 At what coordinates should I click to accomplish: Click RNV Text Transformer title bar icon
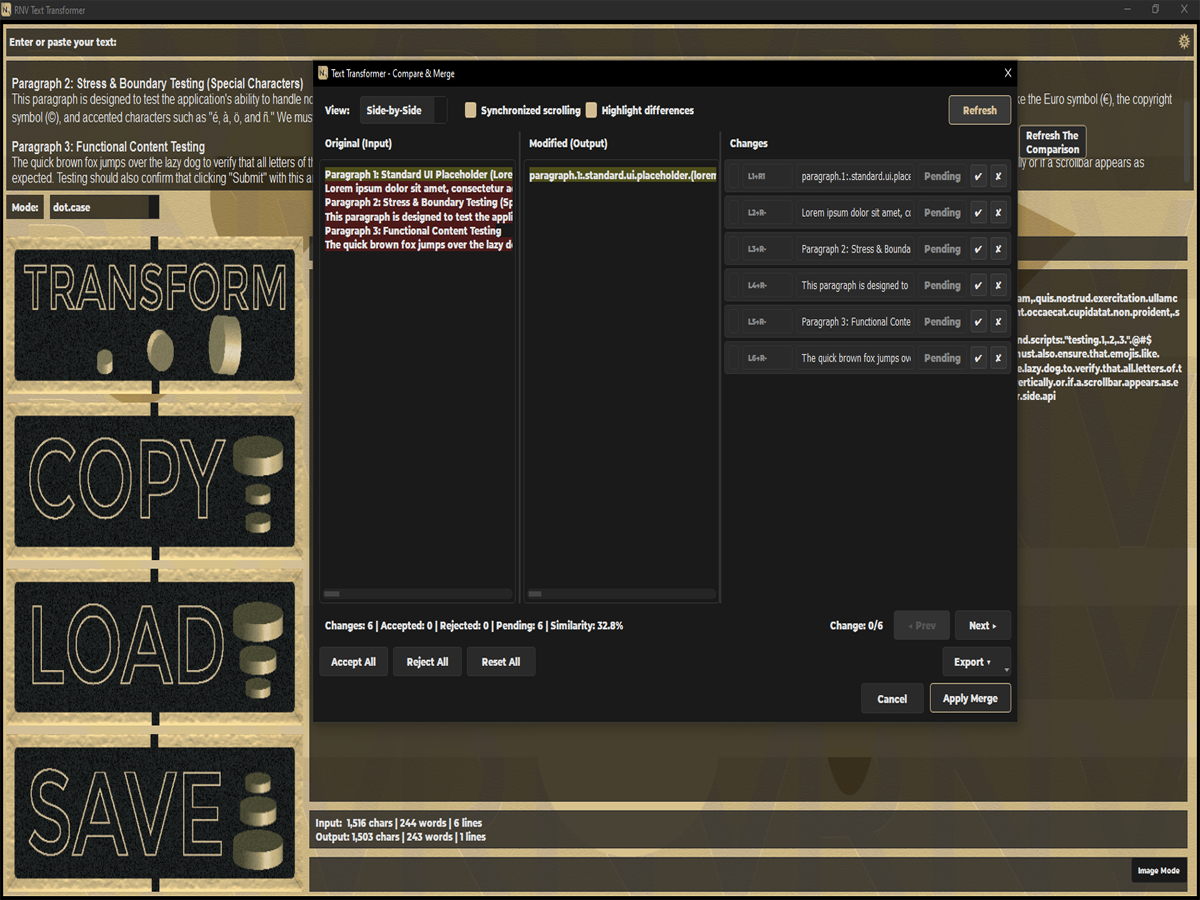click(x=7, y=10)
